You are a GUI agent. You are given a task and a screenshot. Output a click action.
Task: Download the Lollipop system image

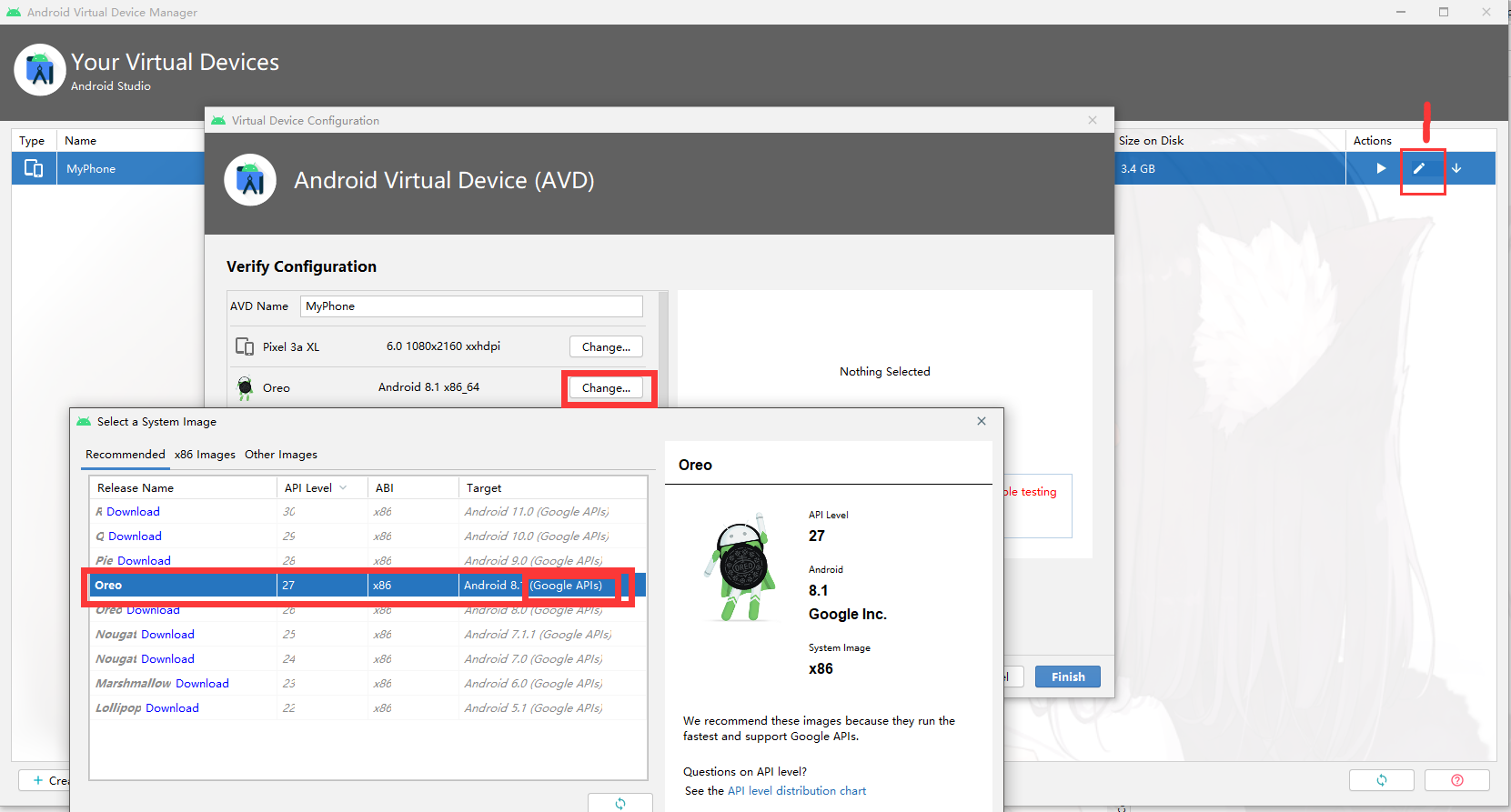click(x=172, y=708)
